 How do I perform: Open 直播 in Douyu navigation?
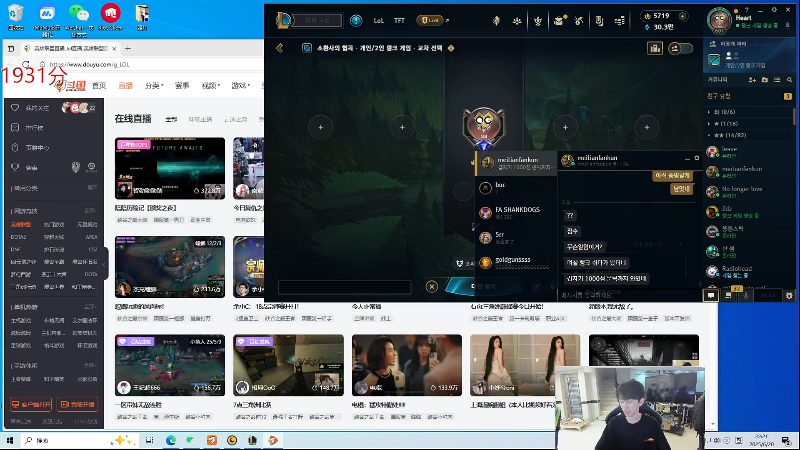(126, 86)
